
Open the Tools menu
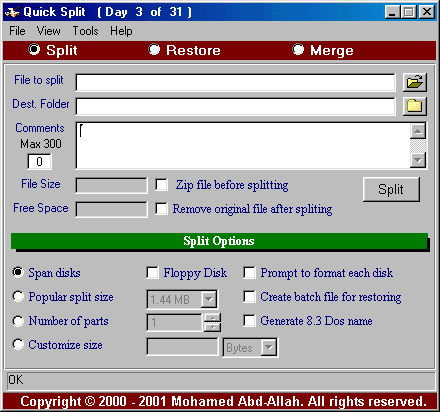coord(85,31)
